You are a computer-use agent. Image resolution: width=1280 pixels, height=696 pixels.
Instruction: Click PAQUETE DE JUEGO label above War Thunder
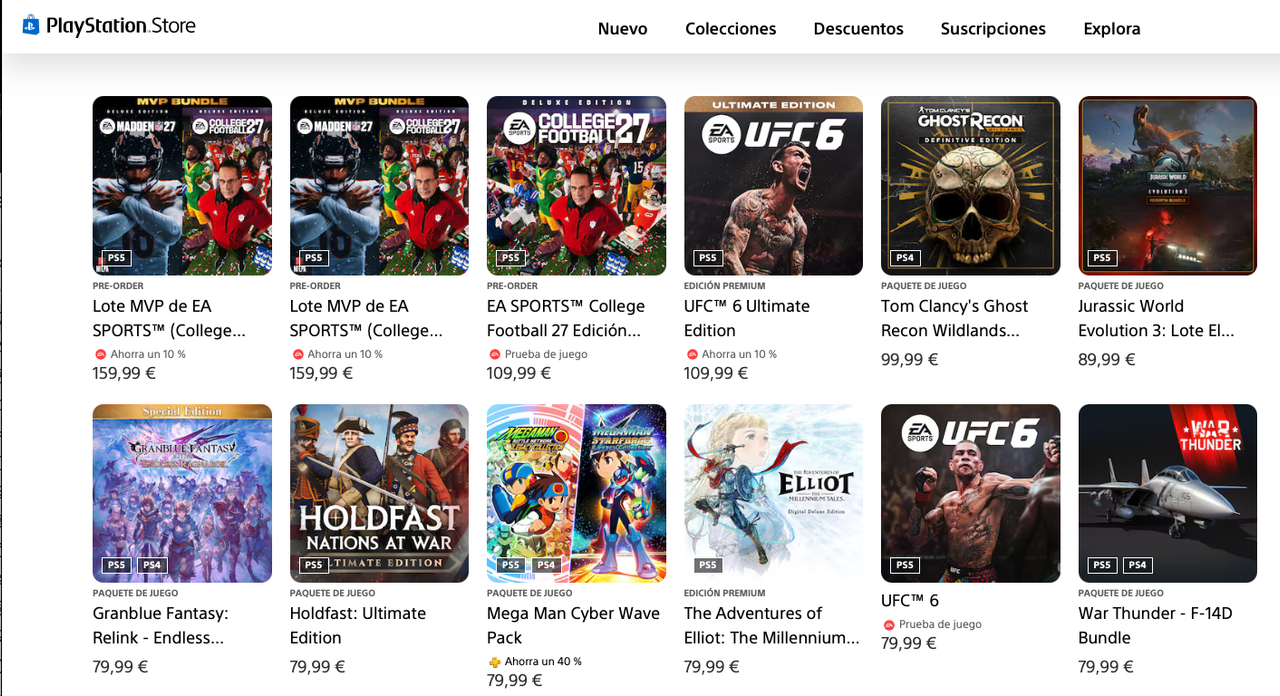[x=1121, y=593]
